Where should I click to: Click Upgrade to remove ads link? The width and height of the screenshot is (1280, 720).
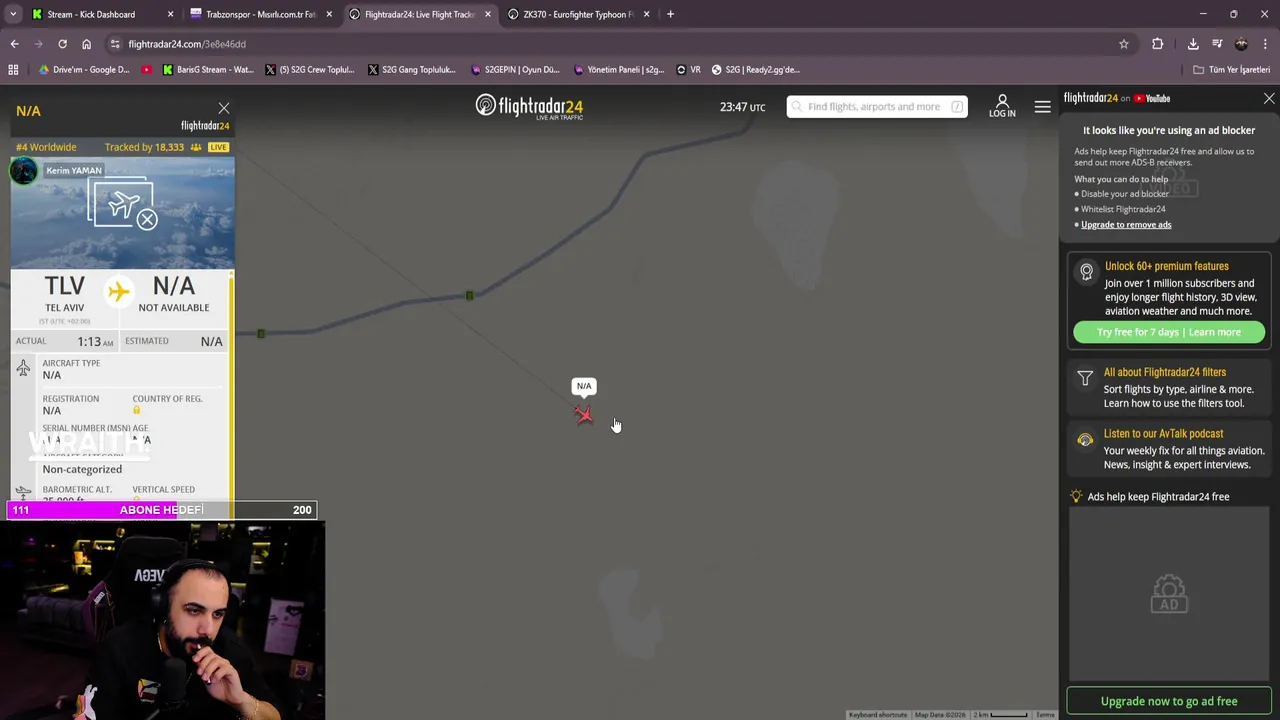click(x=1126, y=224)
